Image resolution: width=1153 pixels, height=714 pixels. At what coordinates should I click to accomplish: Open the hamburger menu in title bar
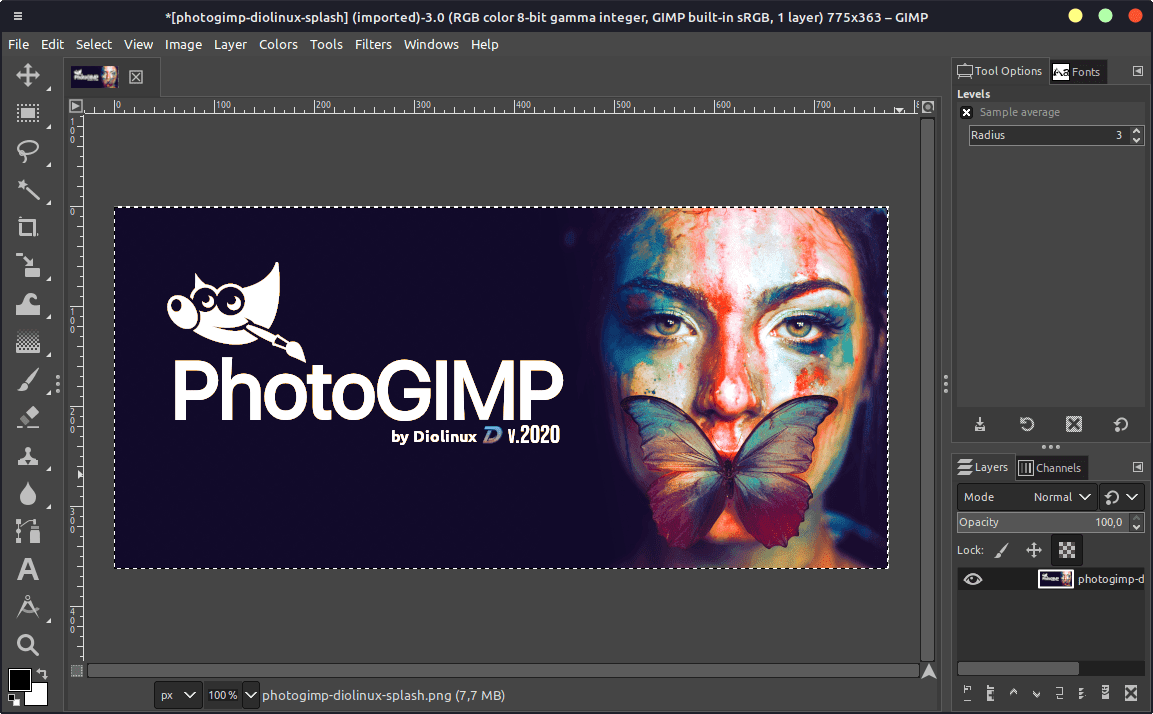click(18, 16)
